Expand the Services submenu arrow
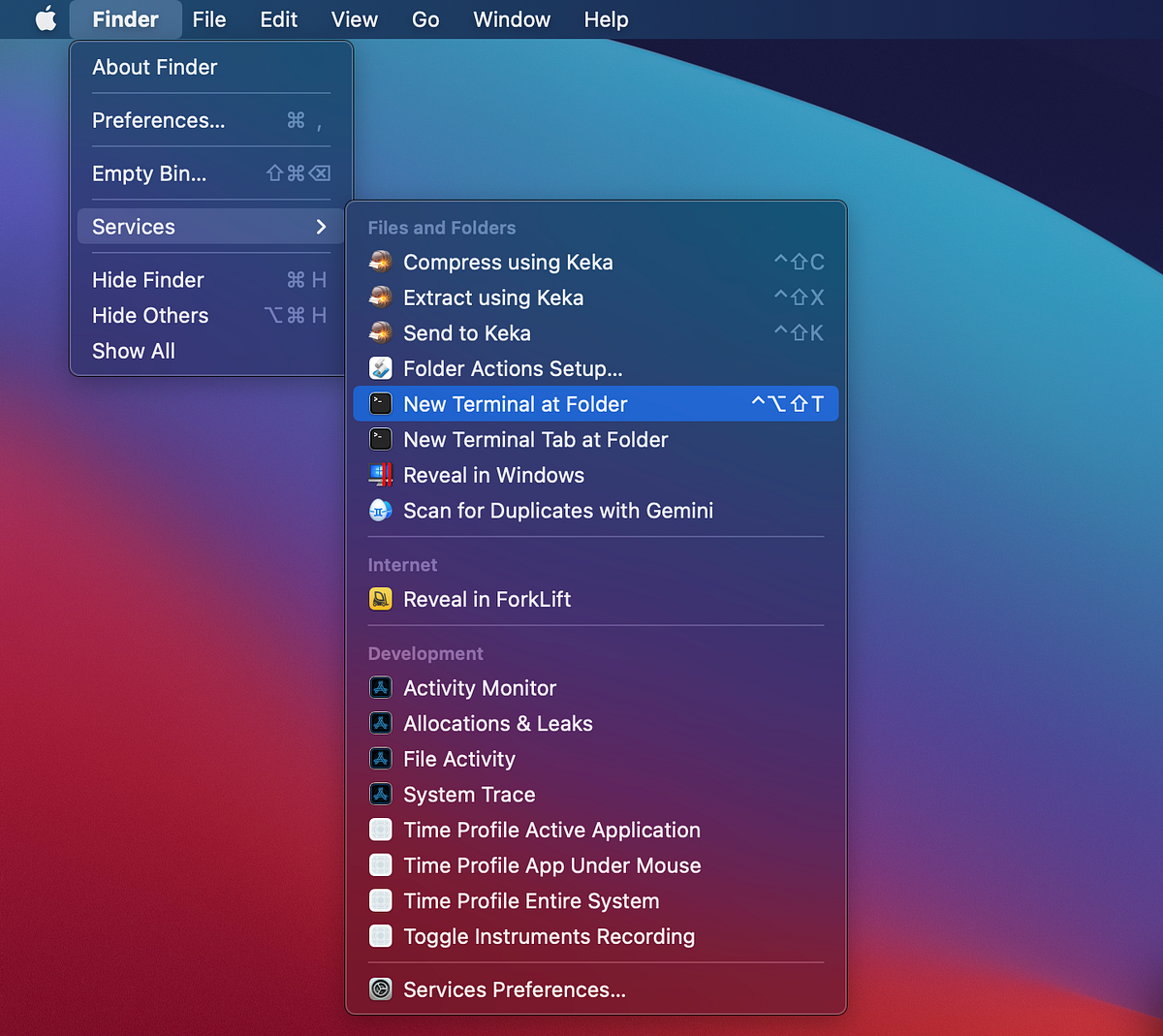The height and width of the screenshot is (1036, 1163). tap(321, 227)
